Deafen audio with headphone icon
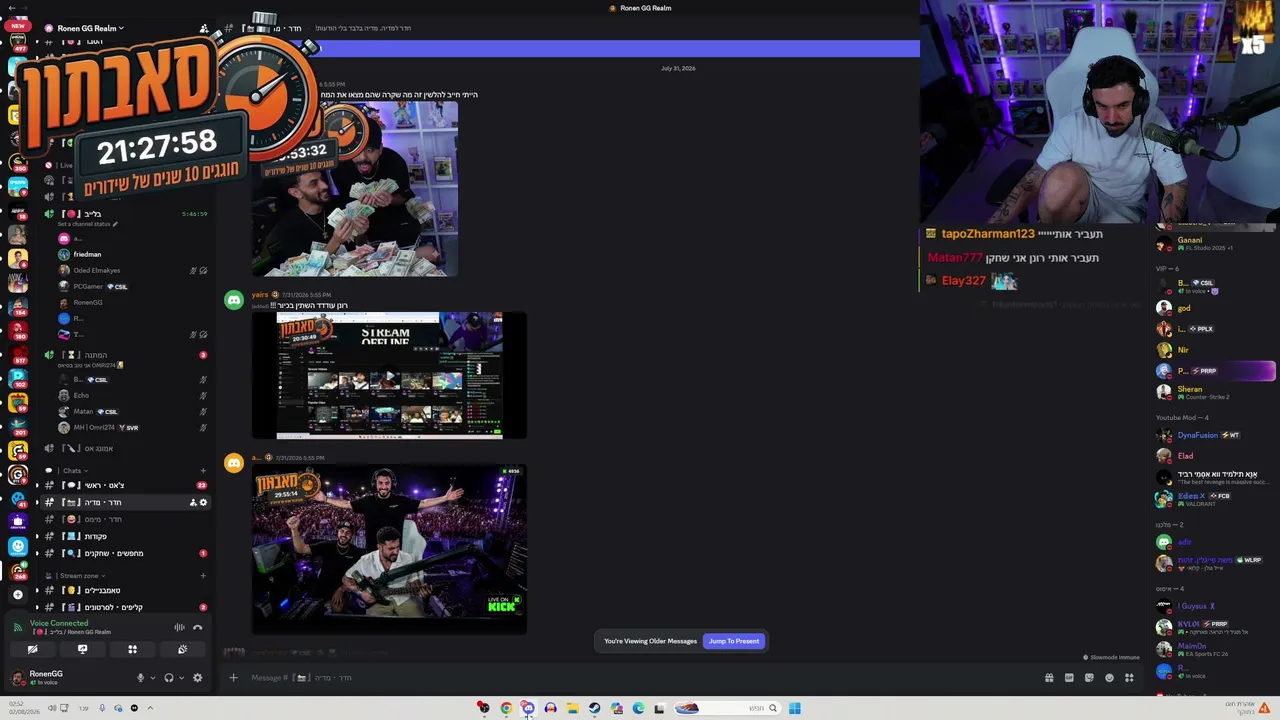Image resolution: width=1280 pixels, height=720 pixels. (x=168, y=678)
